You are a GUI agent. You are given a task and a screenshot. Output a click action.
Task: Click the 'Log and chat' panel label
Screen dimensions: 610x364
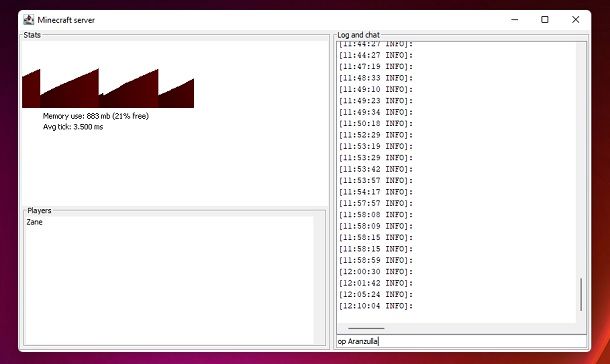pos(358,35)
